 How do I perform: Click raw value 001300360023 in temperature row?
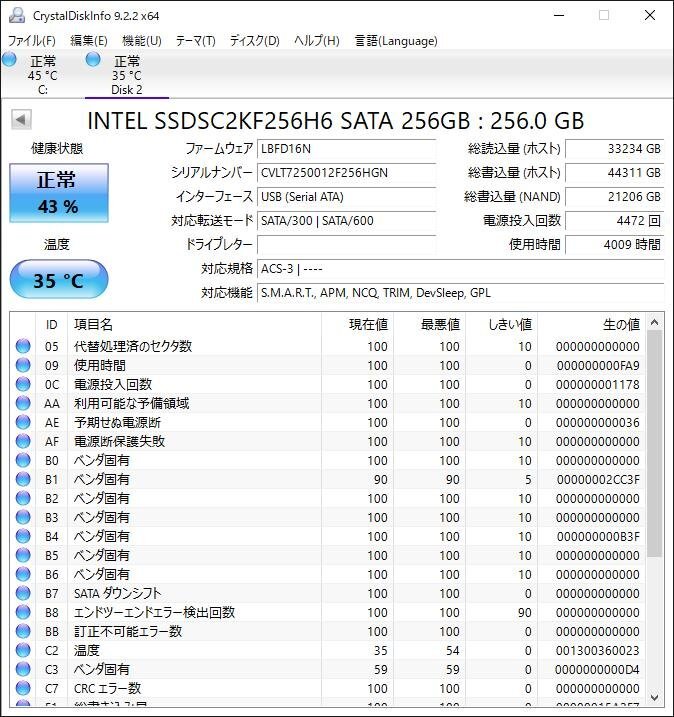[598, 650]
